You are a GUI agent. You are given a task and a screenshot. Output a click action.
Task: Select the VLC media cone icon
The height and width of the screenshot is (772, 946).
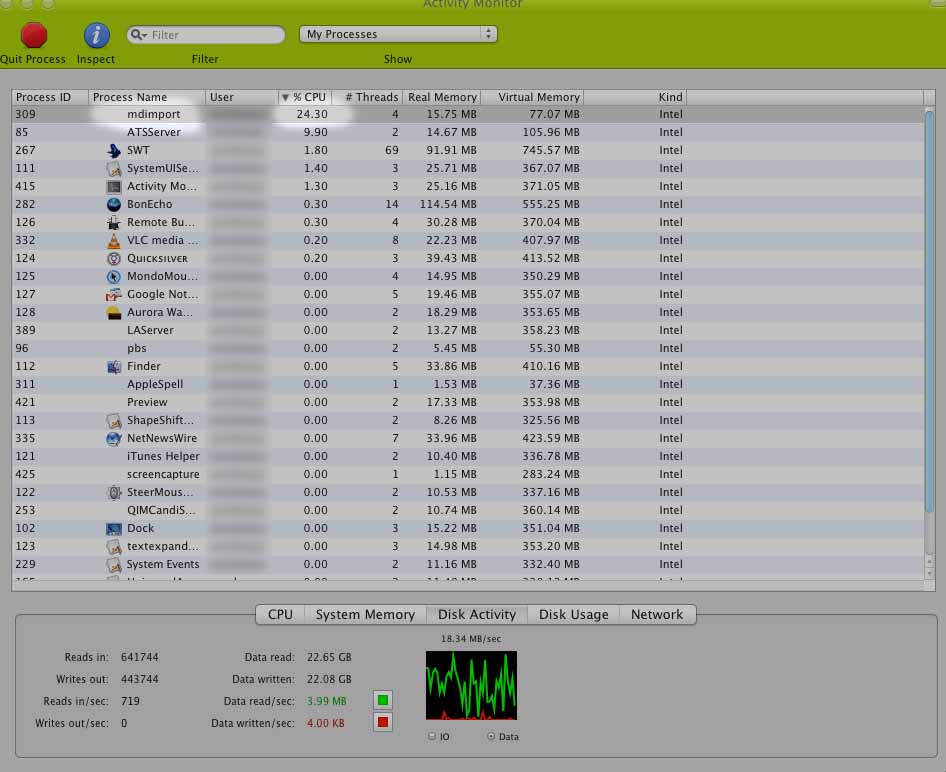click(113, 240)
